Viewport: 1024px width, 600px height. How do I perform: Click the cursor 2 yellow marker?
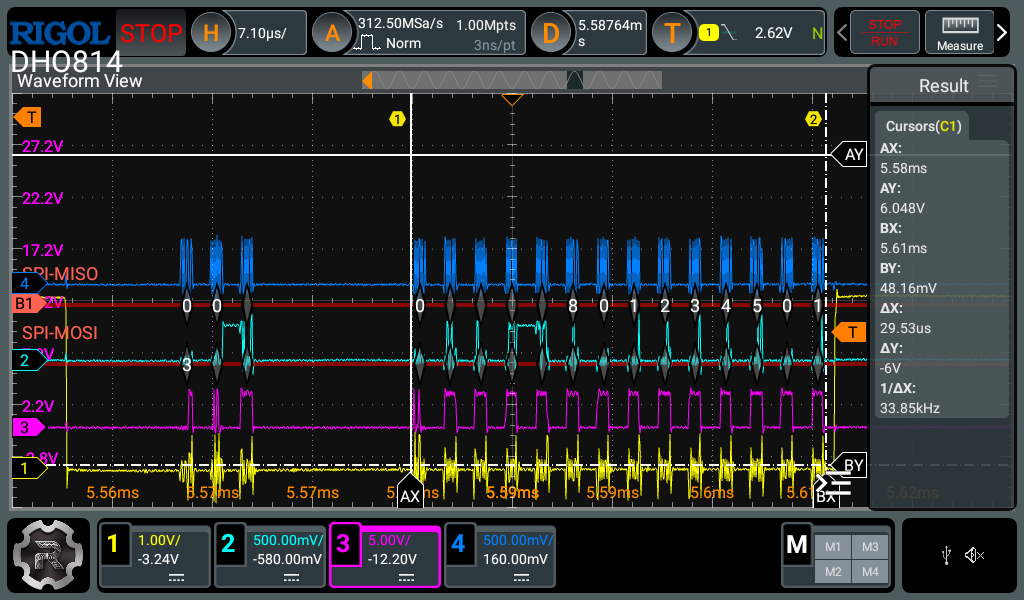[813, 119]
